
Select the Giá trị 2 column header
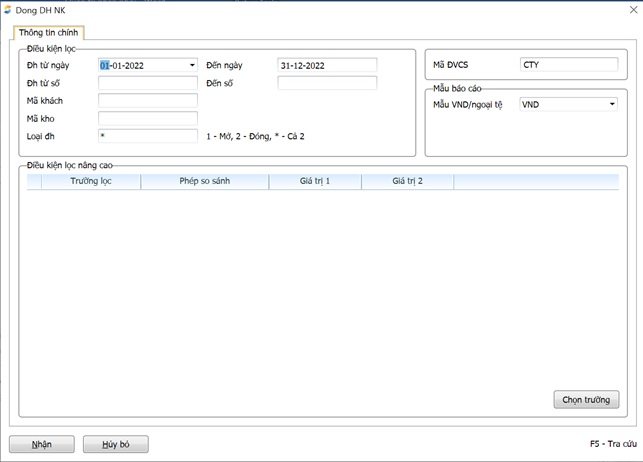tap(407, 182)
